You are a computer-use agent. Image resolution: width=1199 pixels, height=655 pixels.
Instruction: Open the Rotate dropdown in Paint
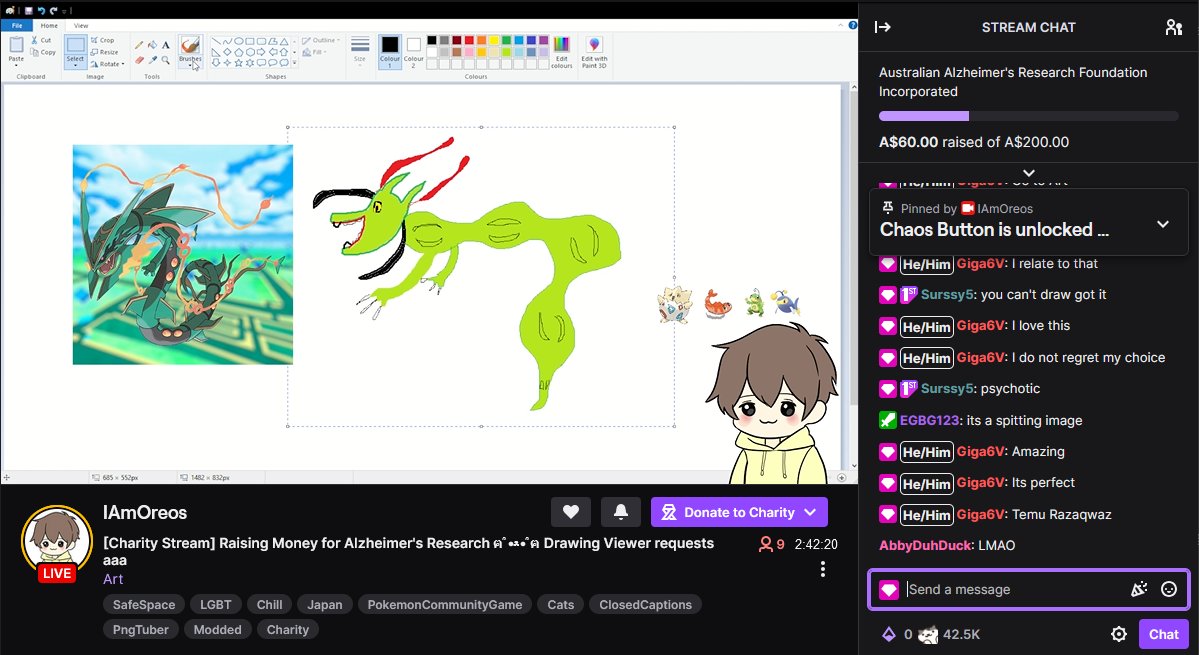pyautogui.click(x=107, y=64)
